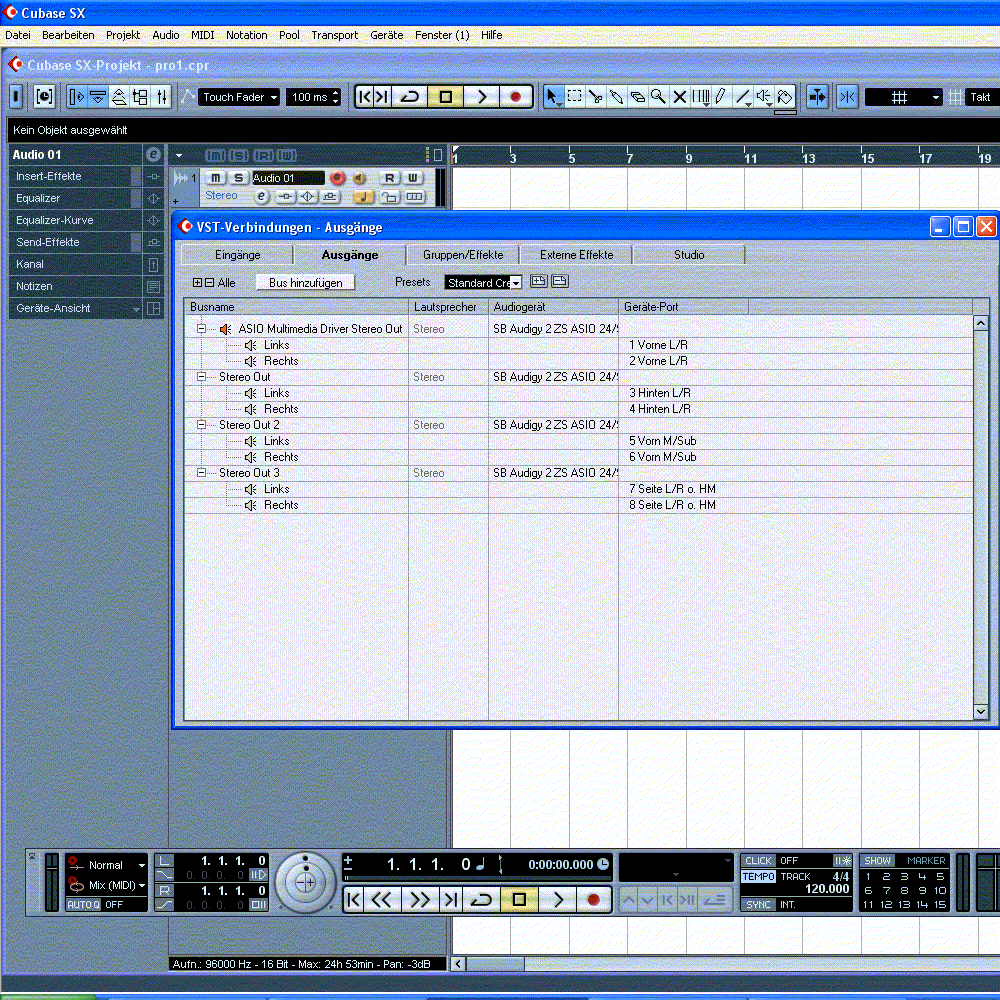The width and height of the screenshot is (1000, 1000).
Task: Collapse Stereo Out 3 bus
Action: (x=202, y=473)
